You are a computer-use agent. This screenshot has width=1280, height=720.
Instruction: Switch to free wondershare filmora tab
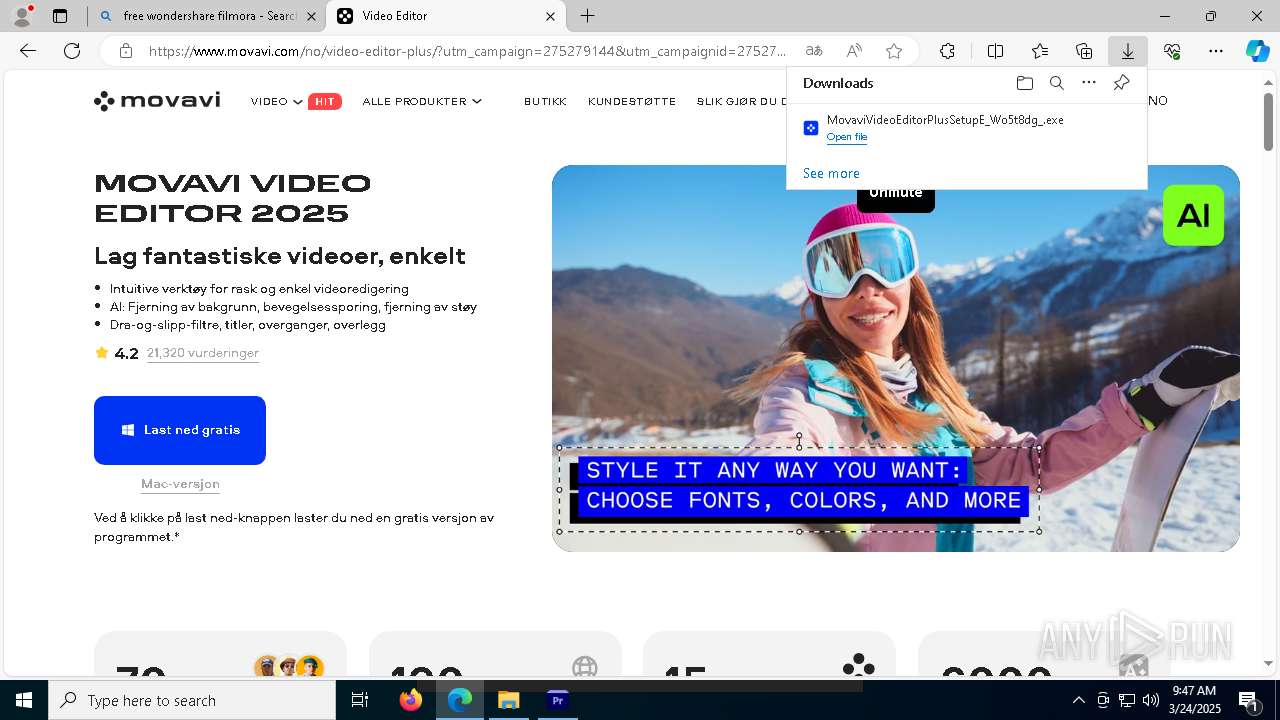(x=206, y=16)
